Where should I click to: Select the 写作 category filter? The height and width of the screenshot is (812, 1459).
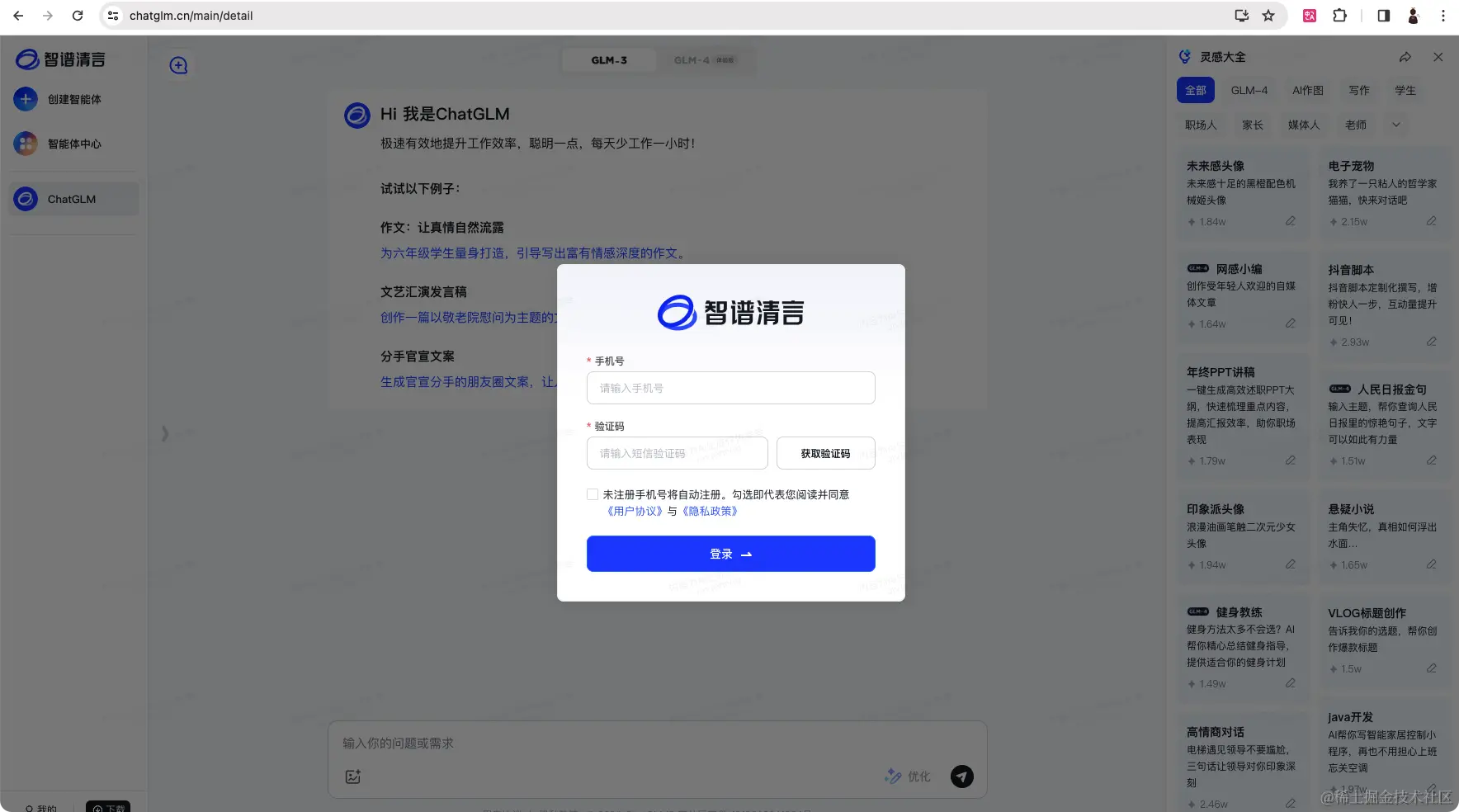1359,91
